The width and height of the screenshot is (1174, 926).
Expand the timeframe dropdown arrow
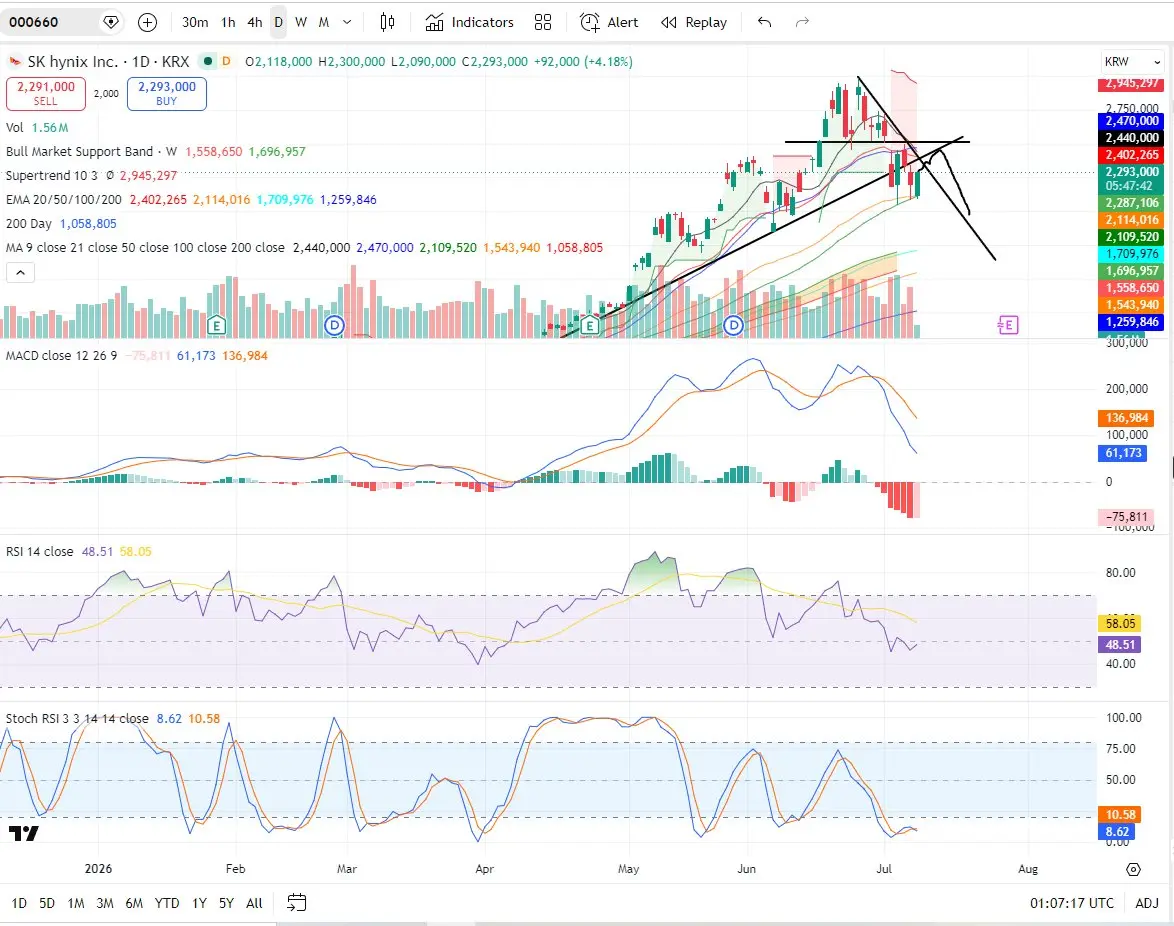click(x=347, y=22)
